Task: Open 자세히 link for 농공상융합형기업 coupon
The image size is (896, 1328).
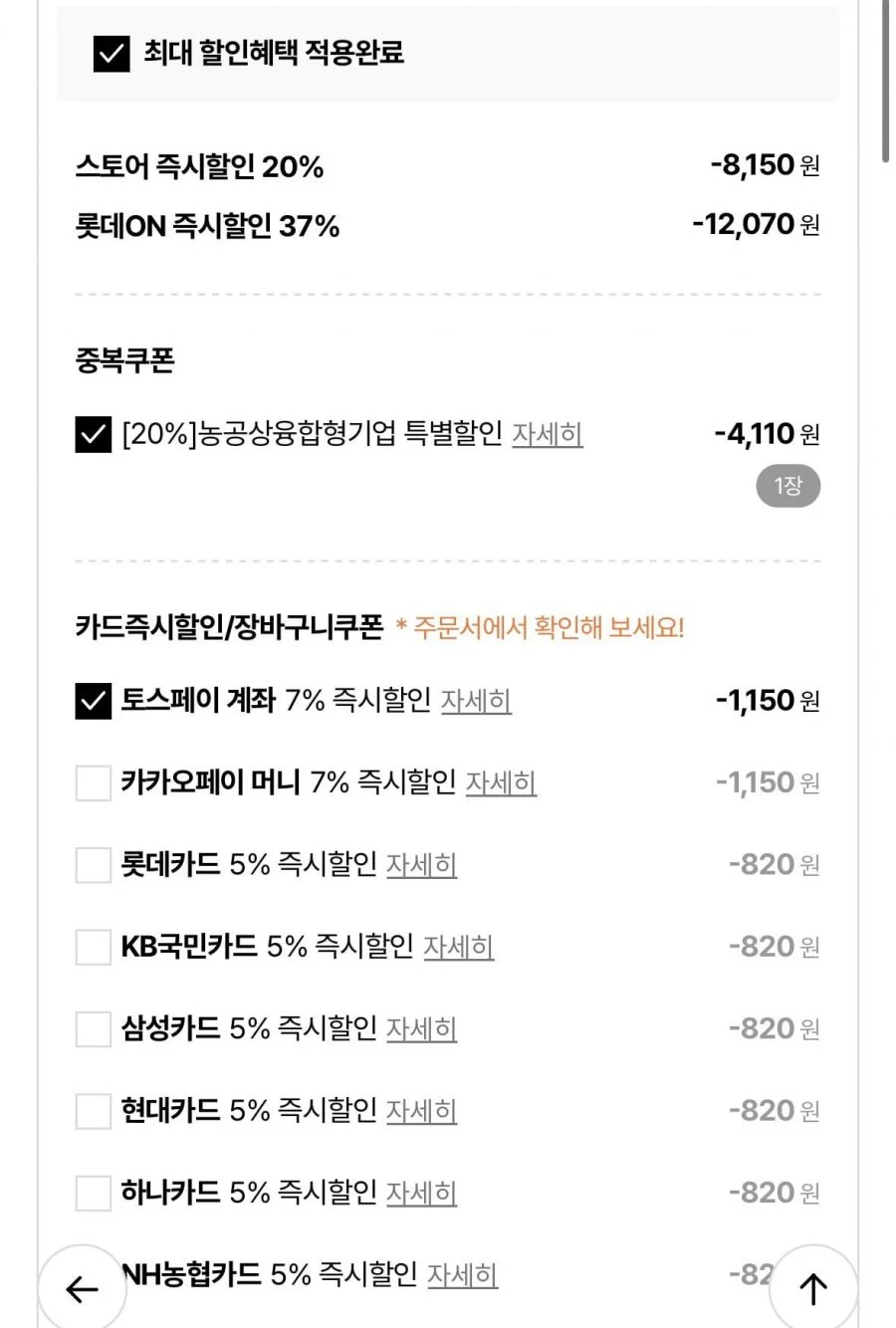Action: tap(548, 434)
